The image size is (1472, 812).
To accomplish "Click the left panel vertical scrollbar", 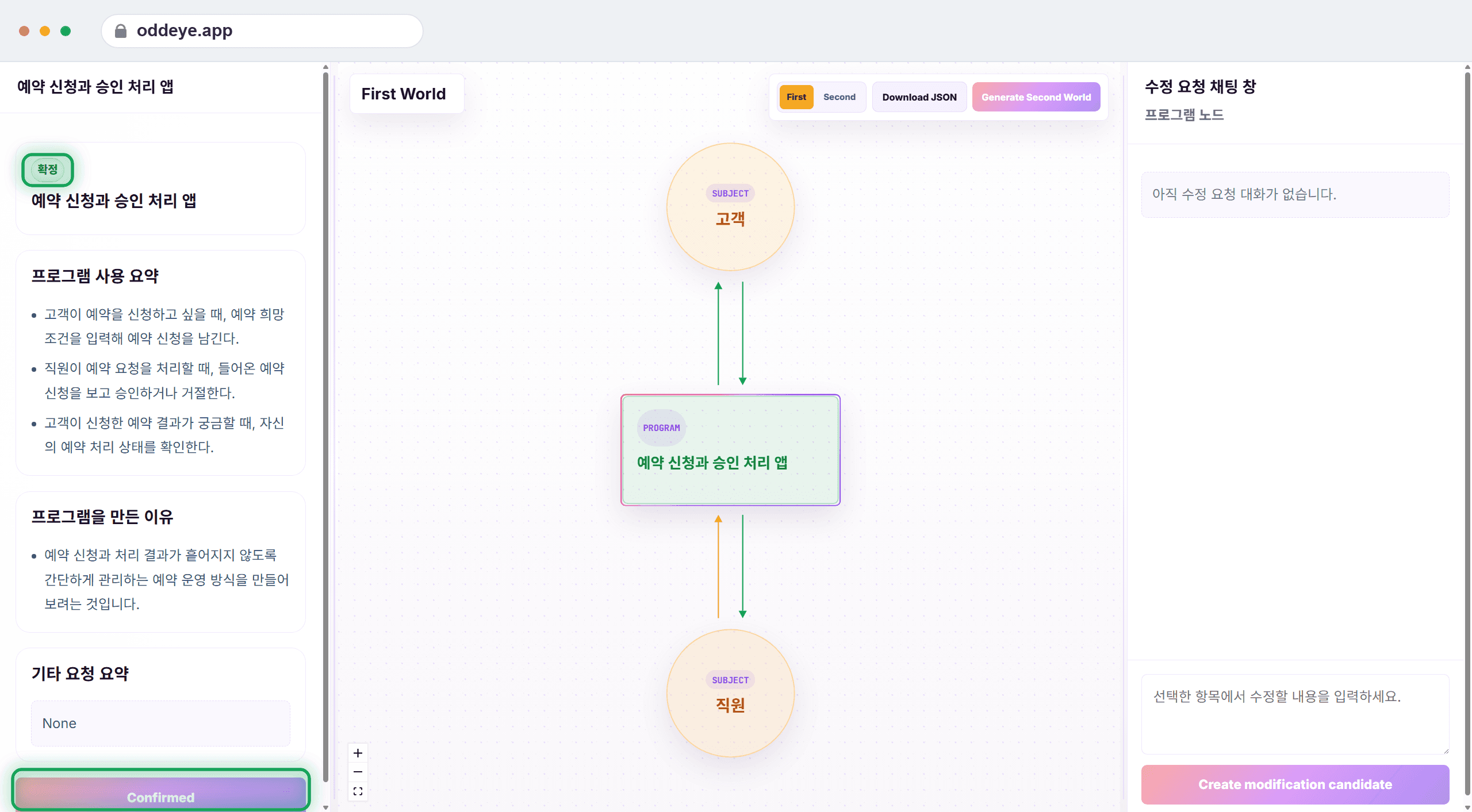I will coord(325,425).
